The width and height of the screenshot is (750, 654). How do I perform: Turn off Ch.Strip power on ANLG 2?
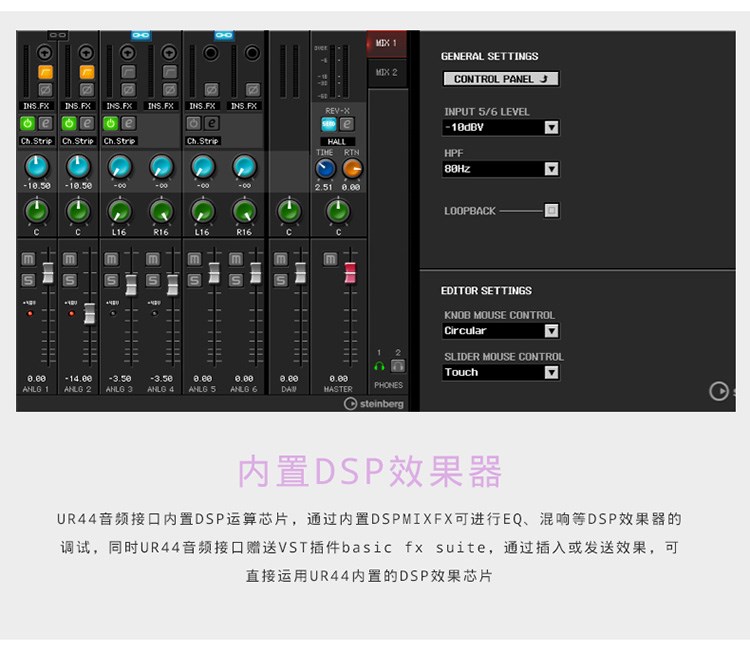(x=69, y=123)
